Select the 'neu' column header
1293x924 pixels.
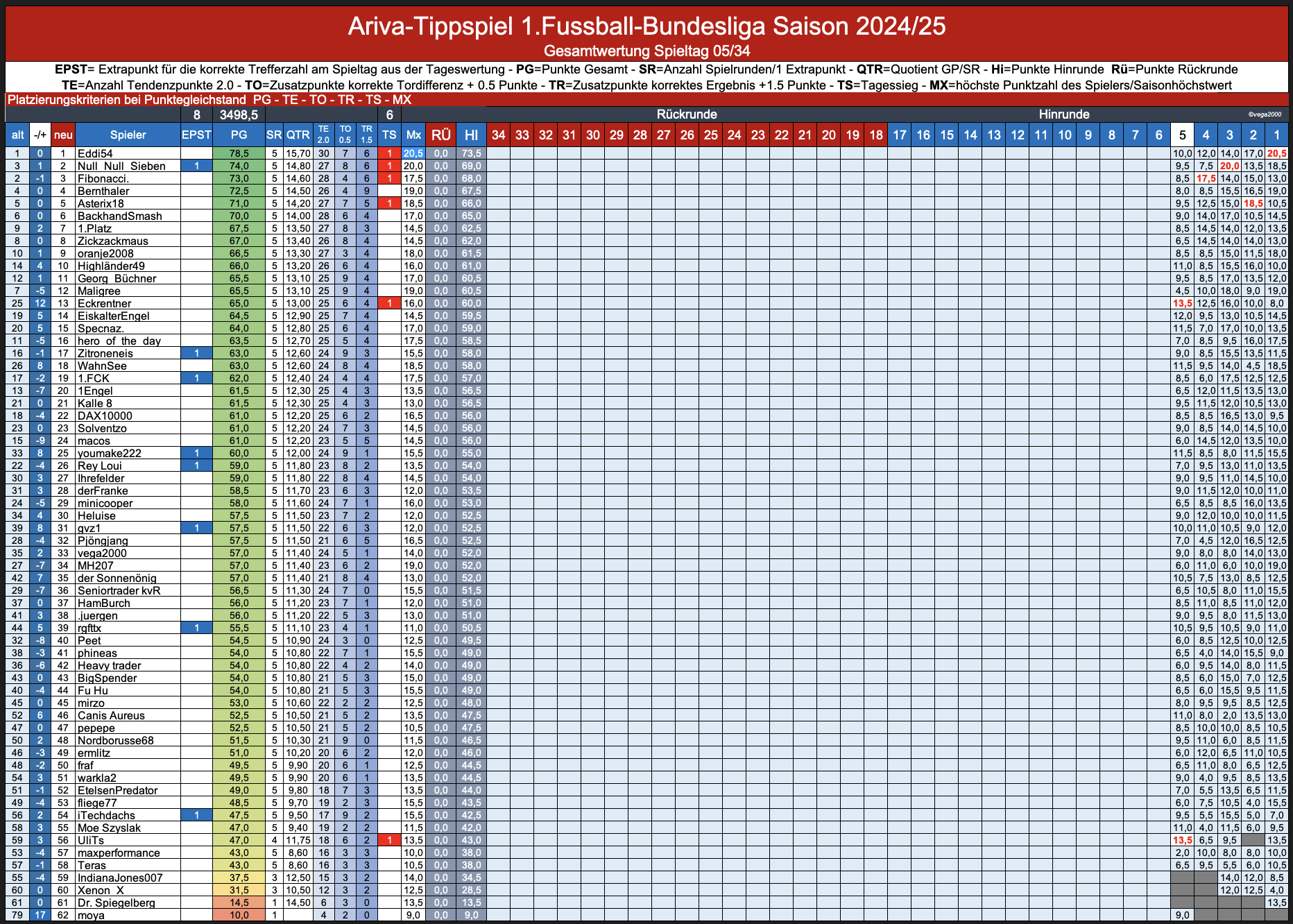[x=63, y=135]
